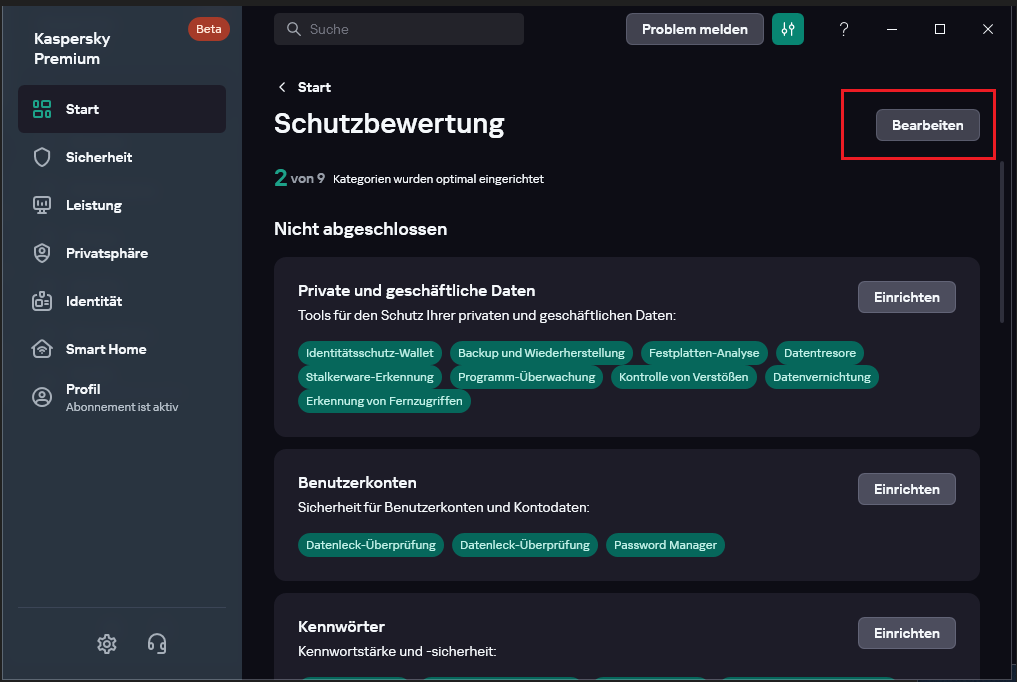
Task: Click "Kategorien wurden optimal eingerichtet" text
Action: pos(438,179)
